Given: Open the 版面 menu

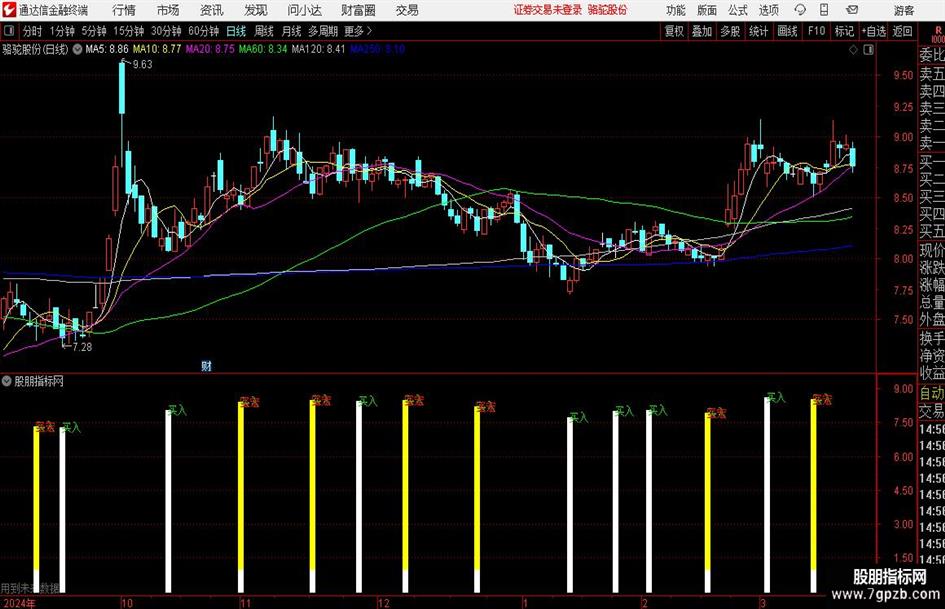Looking at the screenshot, I should coord(707,10).
